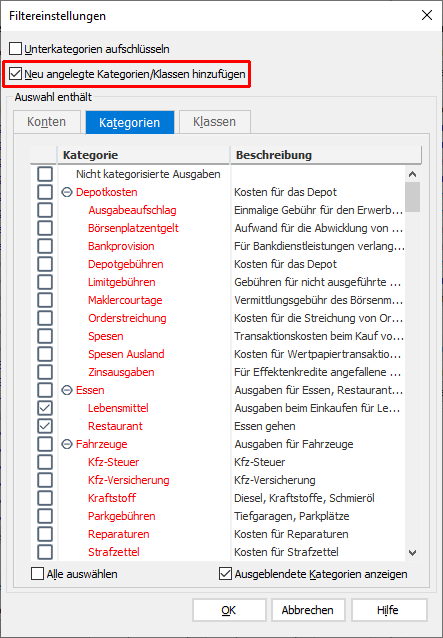This screenshot has width=443, height=638.
Task: Click the Abbrechen button
Action: click(x=308, y=610)
